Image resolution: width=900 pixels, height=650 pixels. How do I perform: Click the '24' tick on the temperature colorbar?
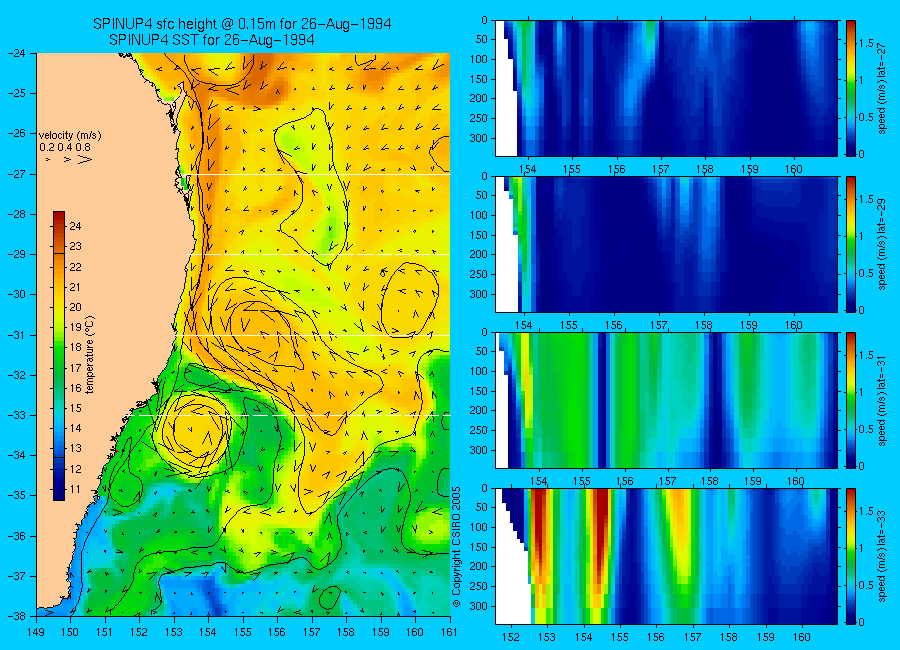point(75,226)
